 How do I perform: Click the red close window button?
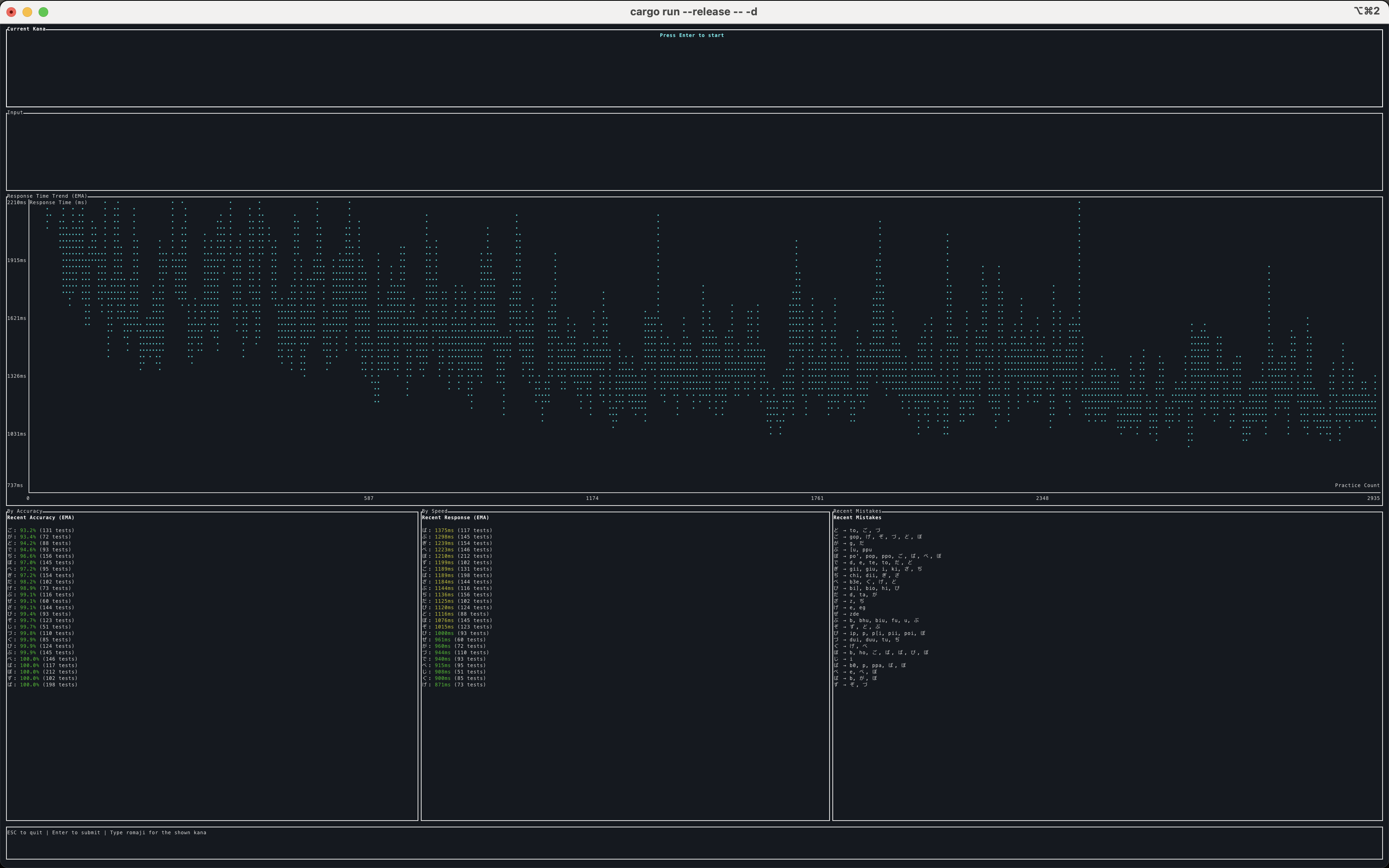[11, 12]
